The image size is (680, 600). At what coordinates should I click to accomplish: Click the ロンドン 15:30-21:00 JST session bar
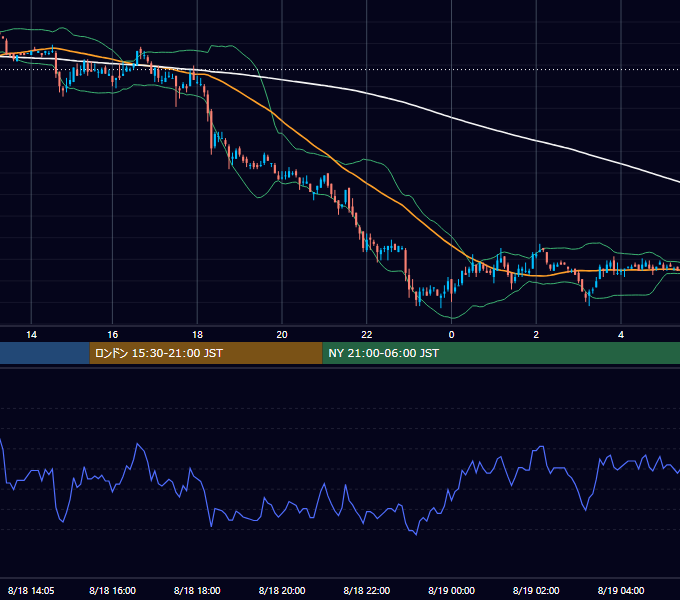(x=206, y=353)
